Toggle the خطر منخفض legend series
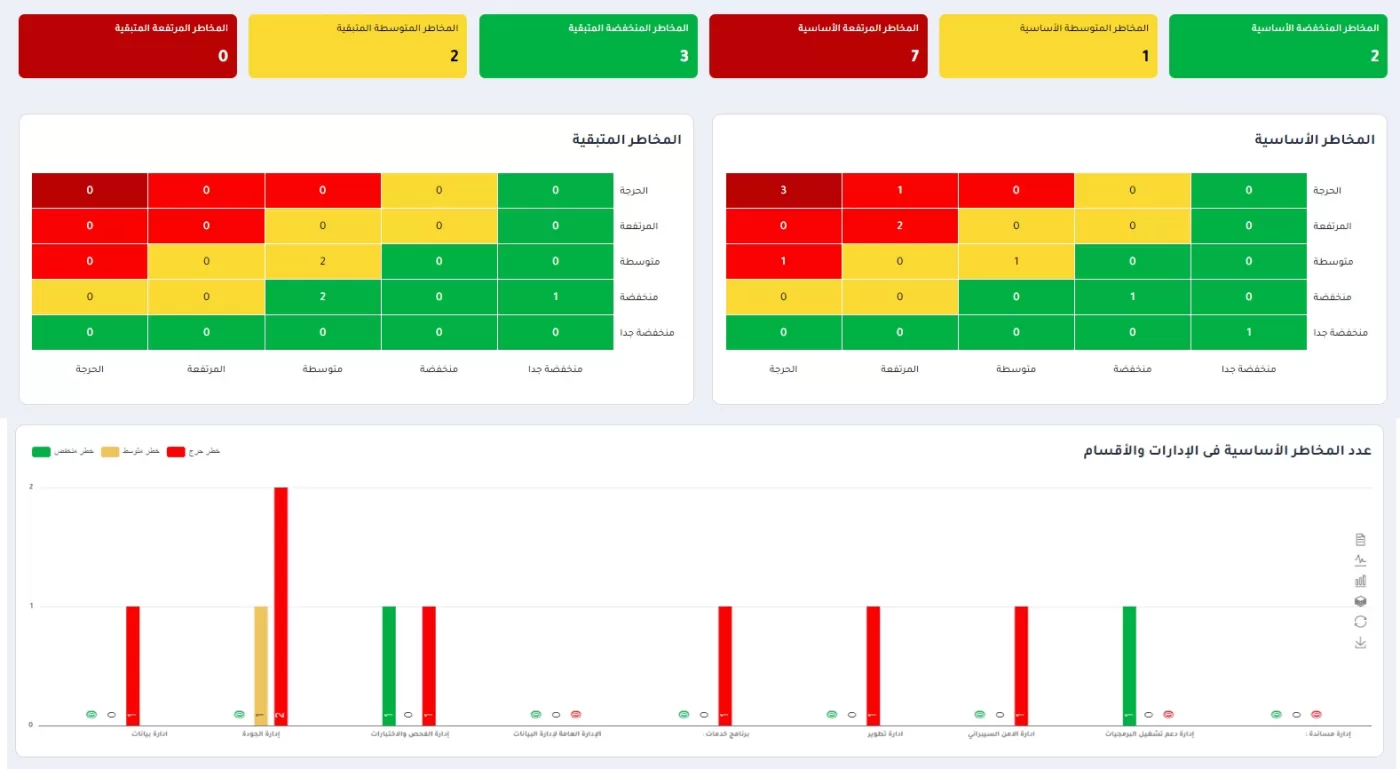1400x769 pixels. 41,452
